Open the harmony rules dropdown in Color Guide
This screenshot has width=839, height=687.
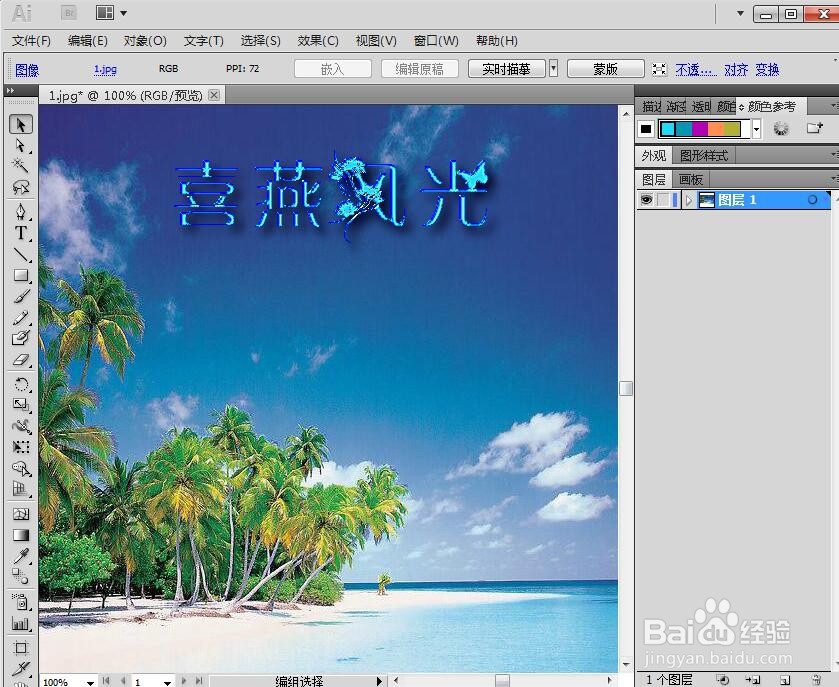[x=757, y=129]
